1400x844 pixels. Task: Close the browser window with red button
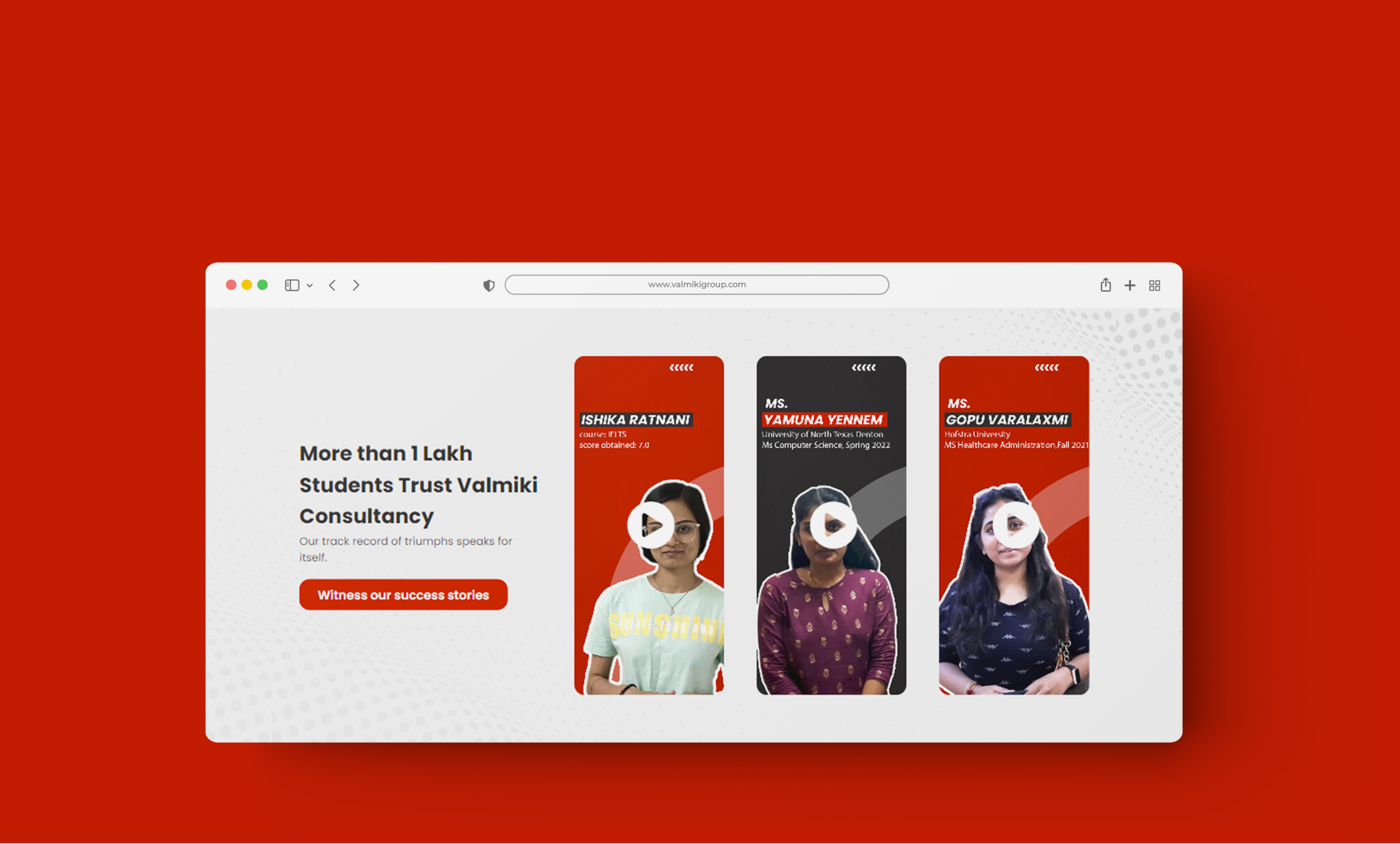pos(231,285)
